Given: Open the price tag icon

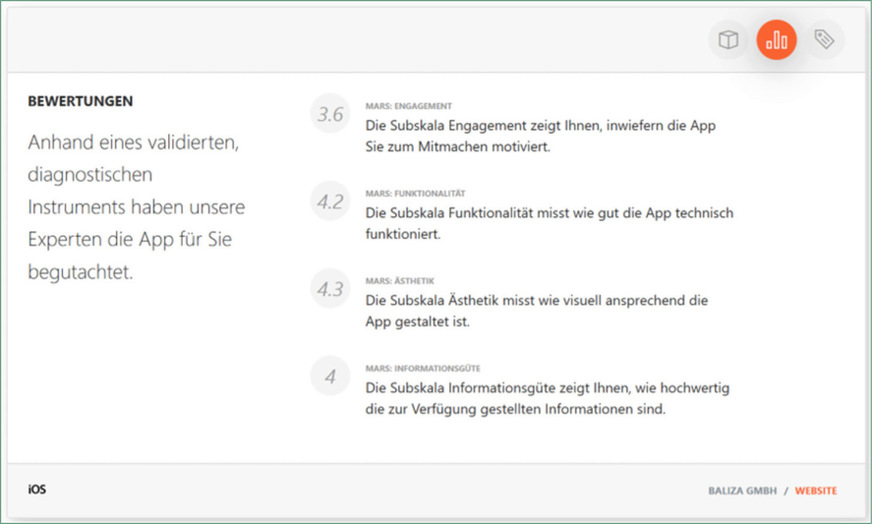Looking at the screenshot, I should (823, 40).
